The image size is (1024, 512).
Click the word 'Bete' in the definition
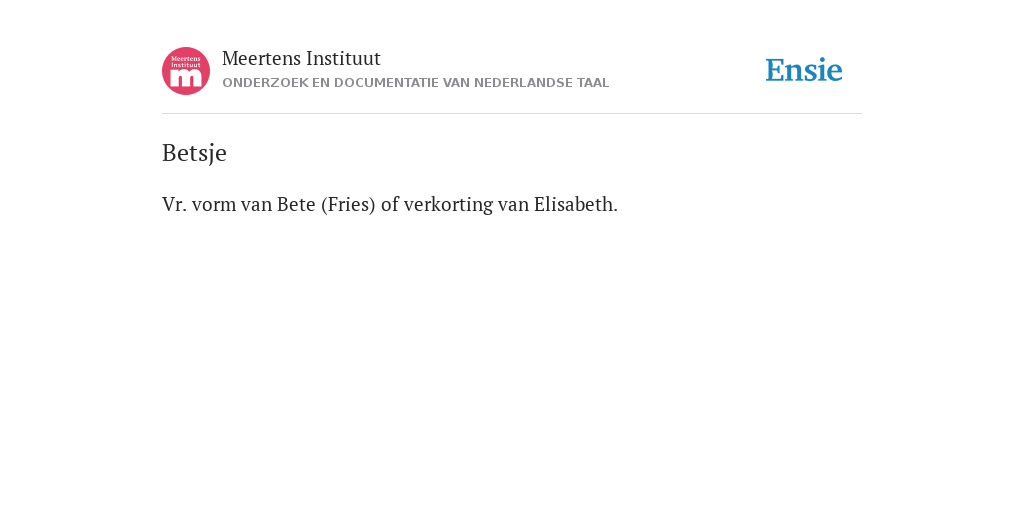coord(296,204)
